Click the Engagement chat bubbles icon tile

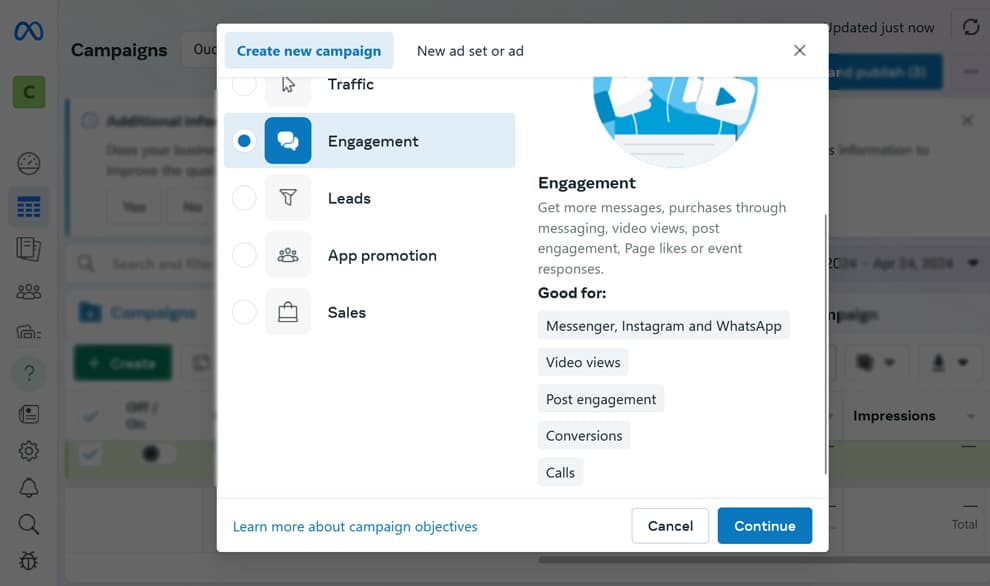click(x=288, y=140)
